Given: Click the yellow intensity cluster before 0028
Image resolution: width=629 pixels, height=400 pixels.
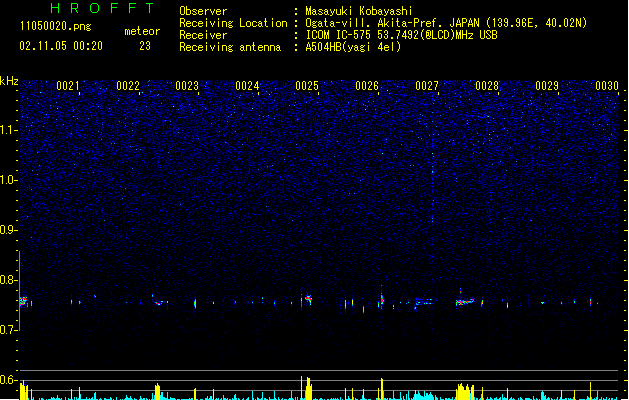Looking at the screenshot, I should click(x=465, y=391).
